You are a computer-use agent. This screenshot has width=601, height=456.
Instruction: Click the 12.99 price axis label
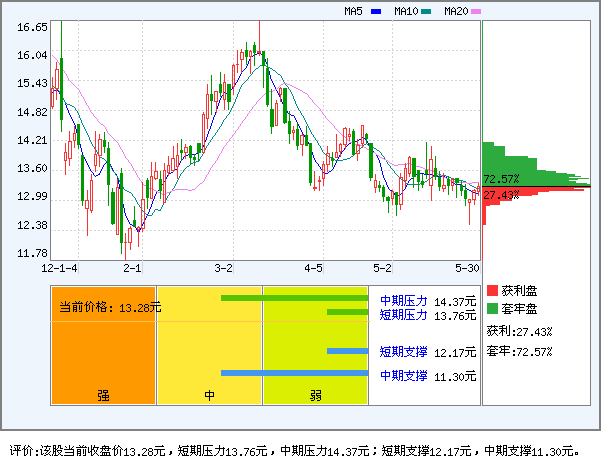point(32,197)
